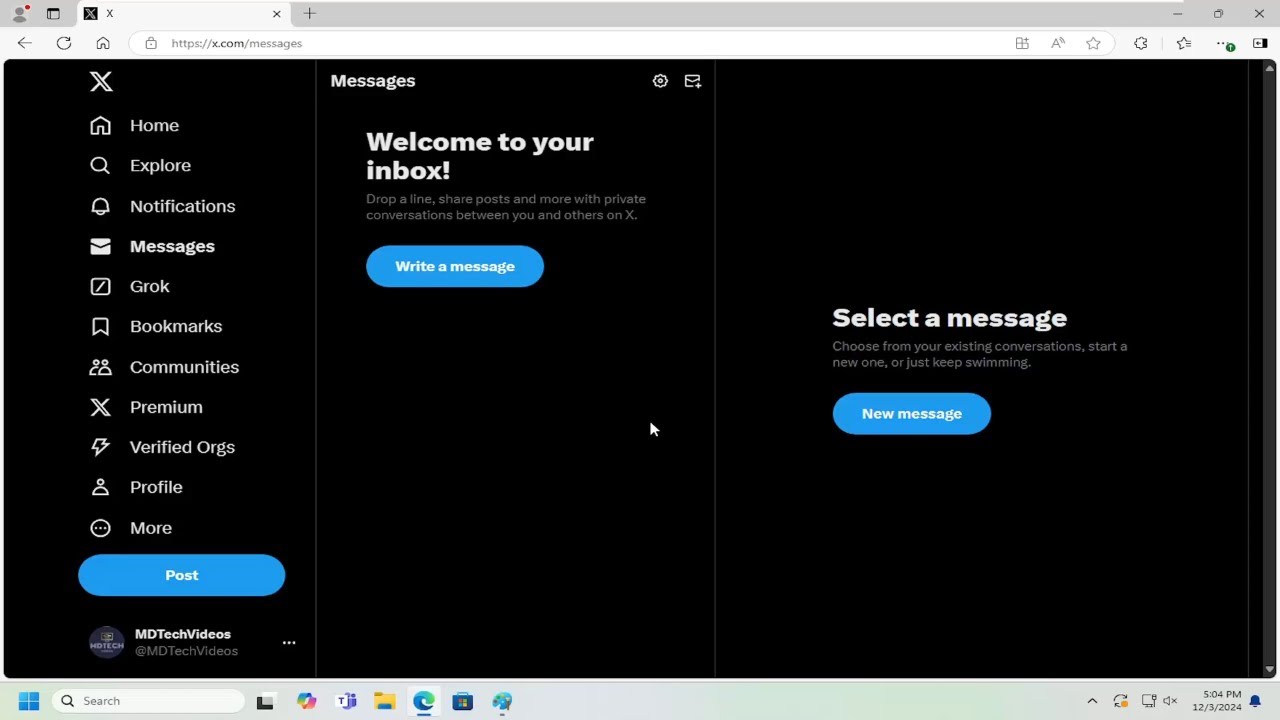1280x720 pixels.
Task: Open the taskbar clock and date
Action: pyautogui.click(x=1216, y=701)
